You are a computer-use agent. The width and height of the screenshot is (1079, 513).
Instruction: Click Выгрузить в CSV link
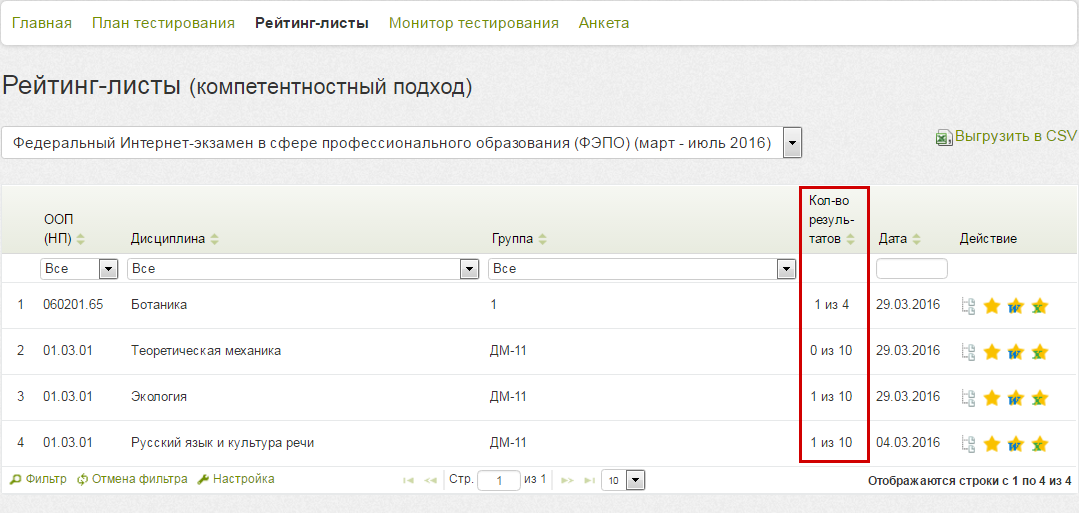click(1015, 136)
